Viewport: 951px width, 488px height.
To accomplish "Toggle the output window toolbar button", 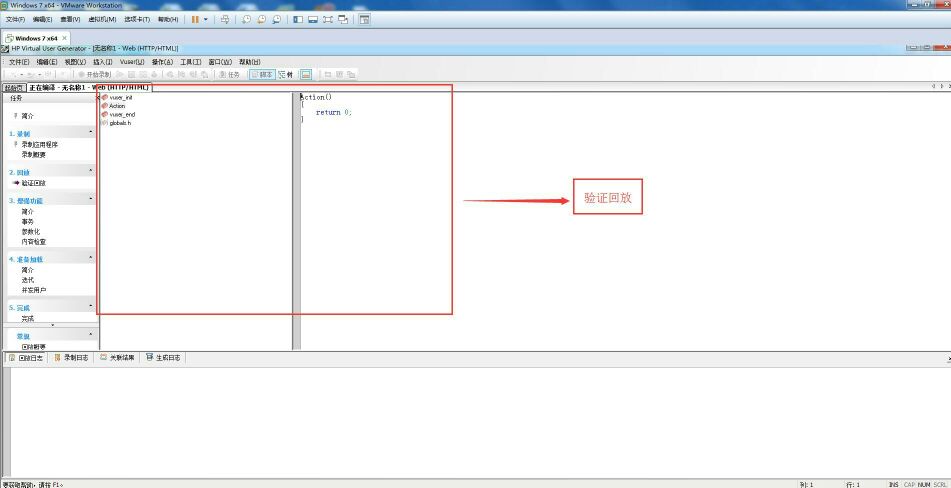I will [306, 74].
